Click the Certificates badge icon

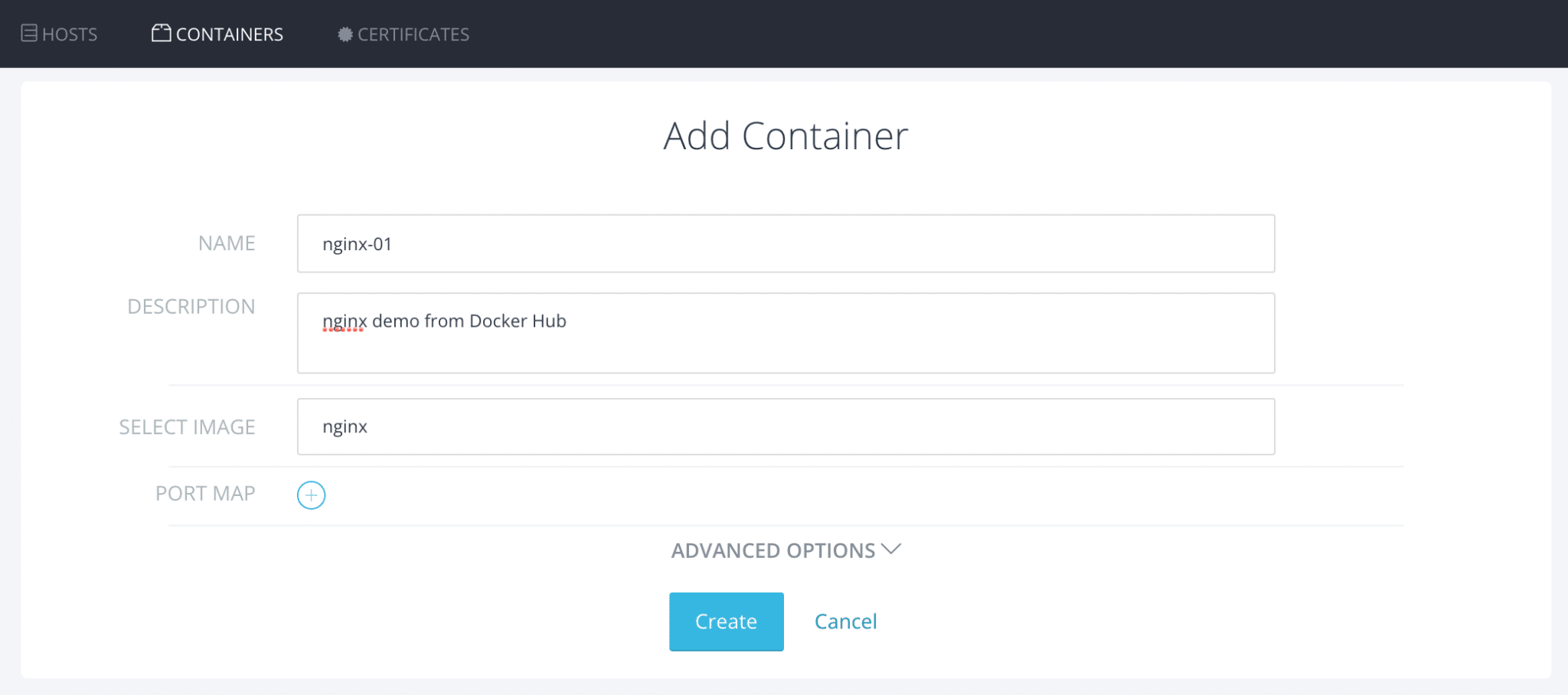click(x=345, y=34)
